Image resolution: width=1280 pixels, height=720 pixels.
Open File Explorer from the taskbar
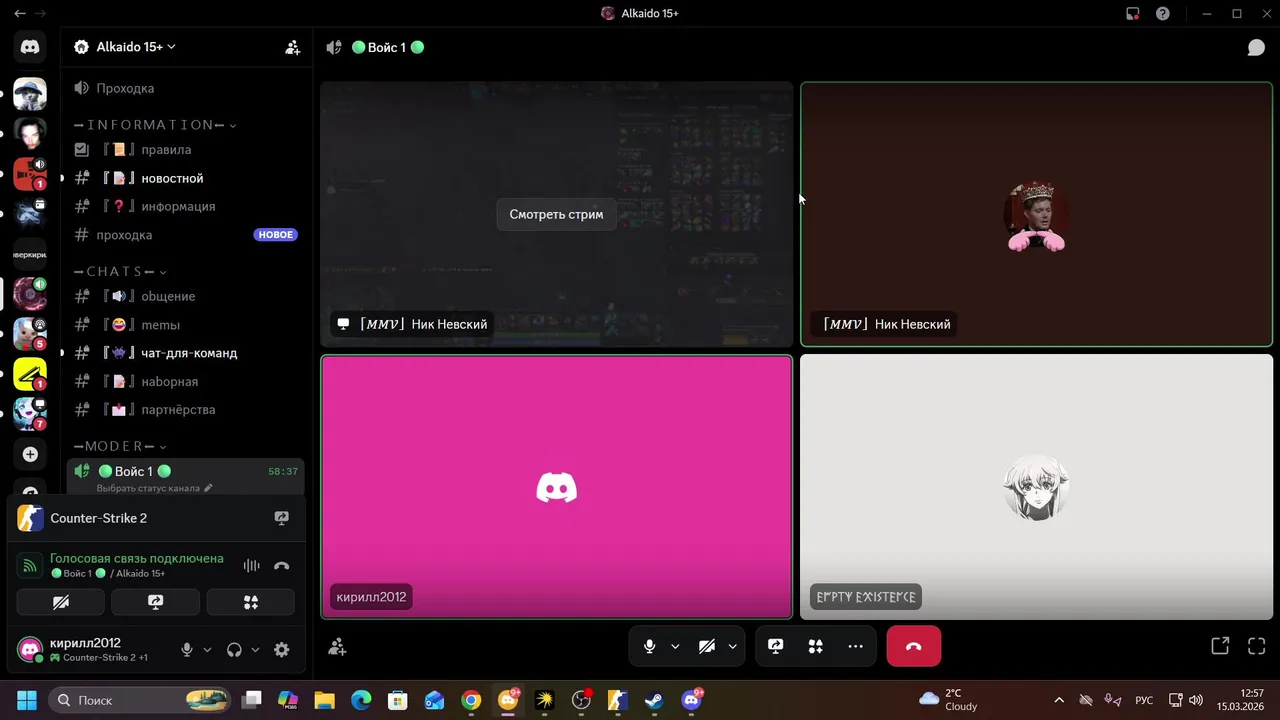click(x=324, y=700)
